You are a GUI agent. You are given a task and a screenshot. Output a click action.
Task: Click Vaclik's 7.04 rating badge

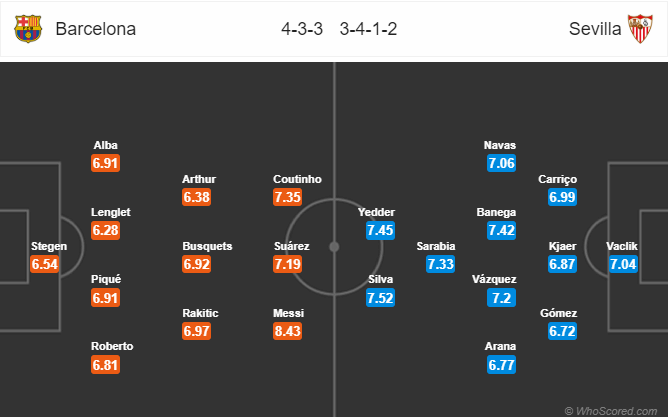pyautogui.click(x=623, y=264)
